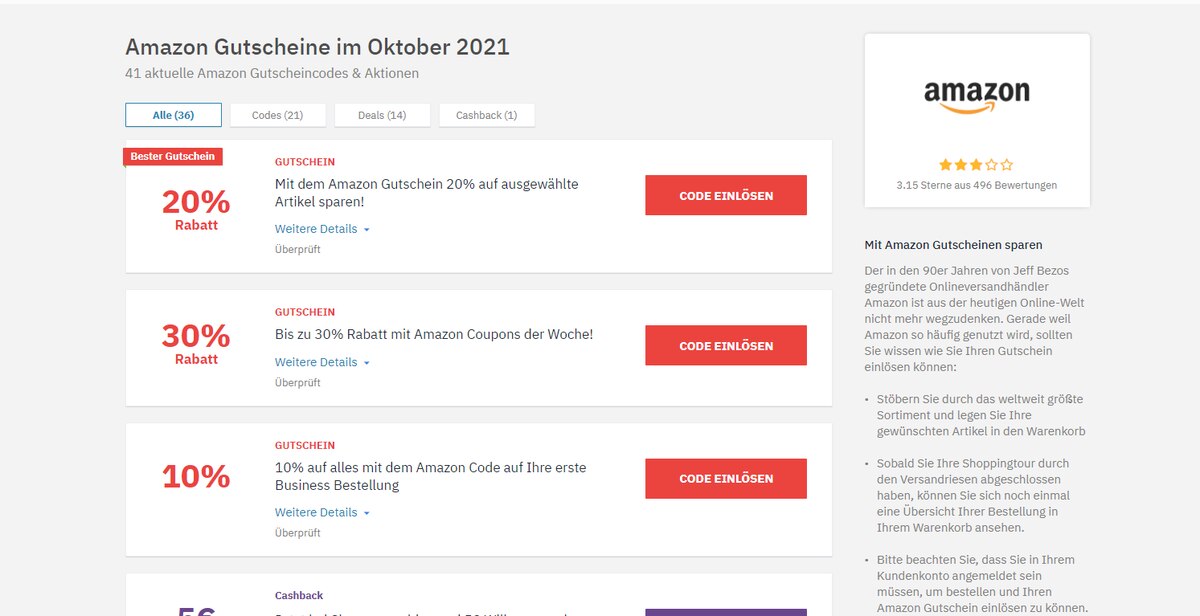Click the Bester Gutschein red badge

pyautogui.click(x=173, y=156)
